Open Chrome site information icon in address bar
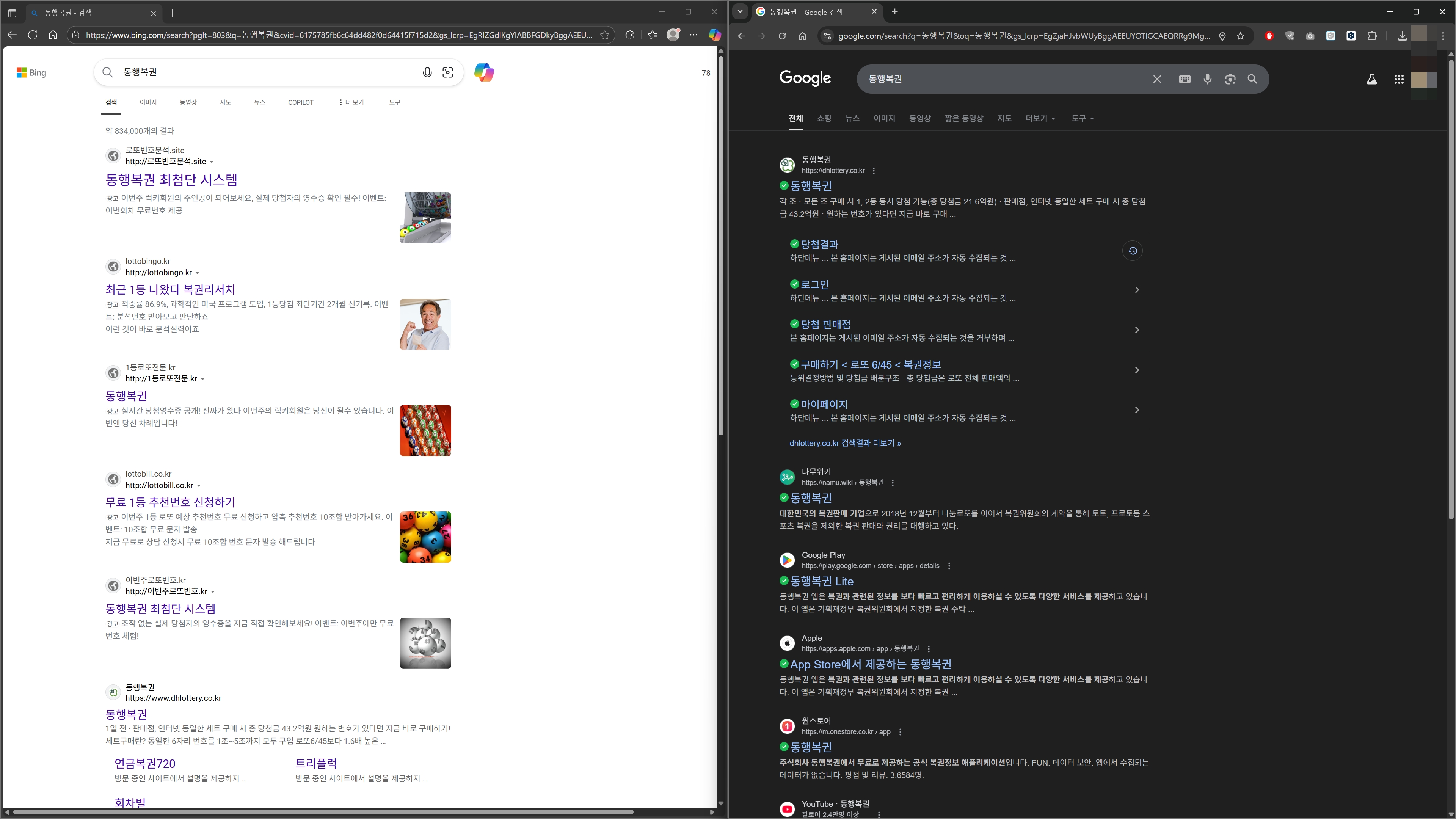 pos(827,36)
